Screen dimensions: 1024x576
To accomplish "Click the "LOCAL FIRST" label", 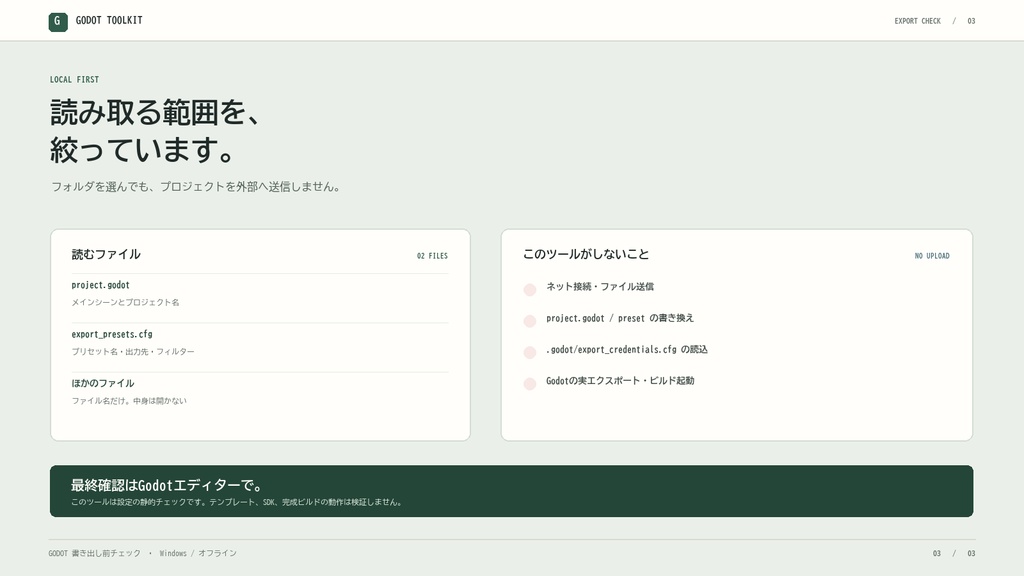I will point(74,80).
